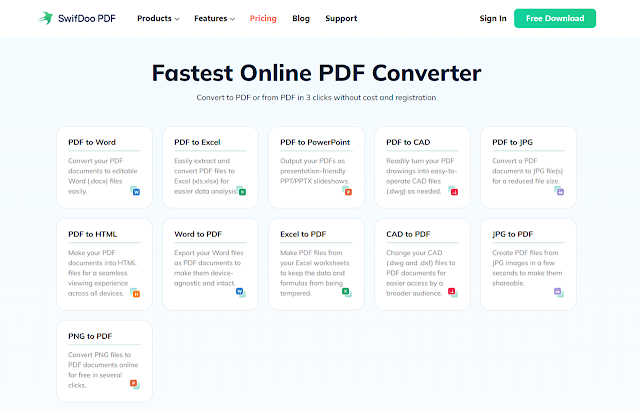Open the PDF to CAD converter title
This screenshot has height=412, width=640.
pyautogui.click(x=408, y=142)
